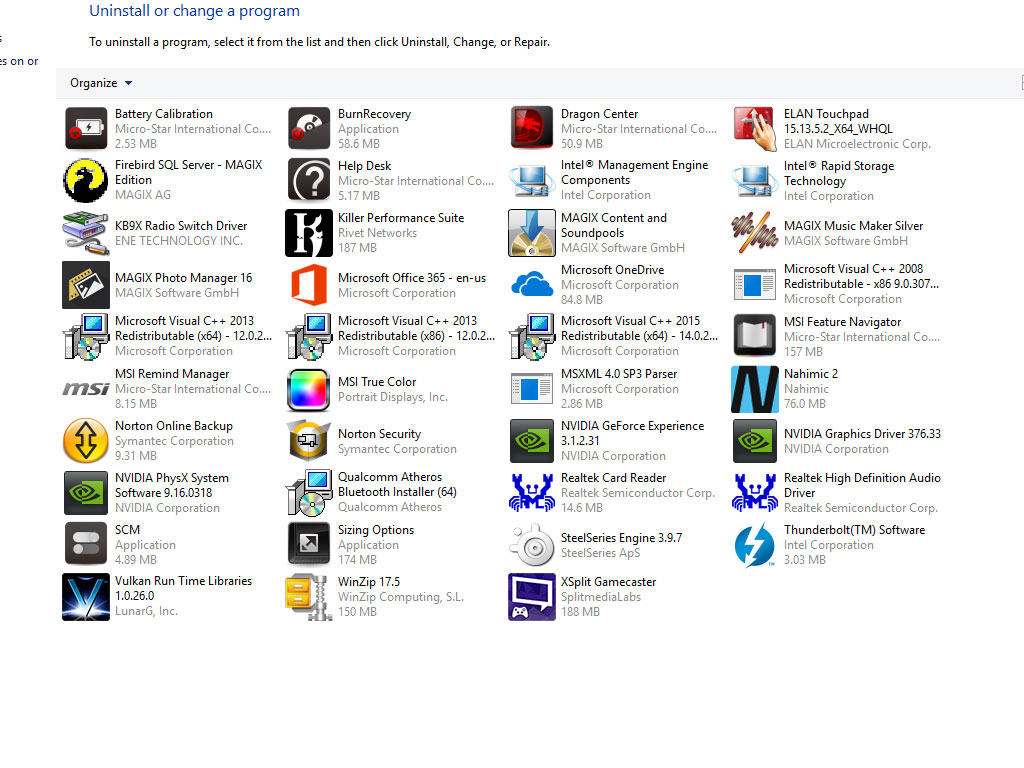Select Intel Rapid Storage Technology icon
Screen dimensions: 1024x768
point(755,180)
